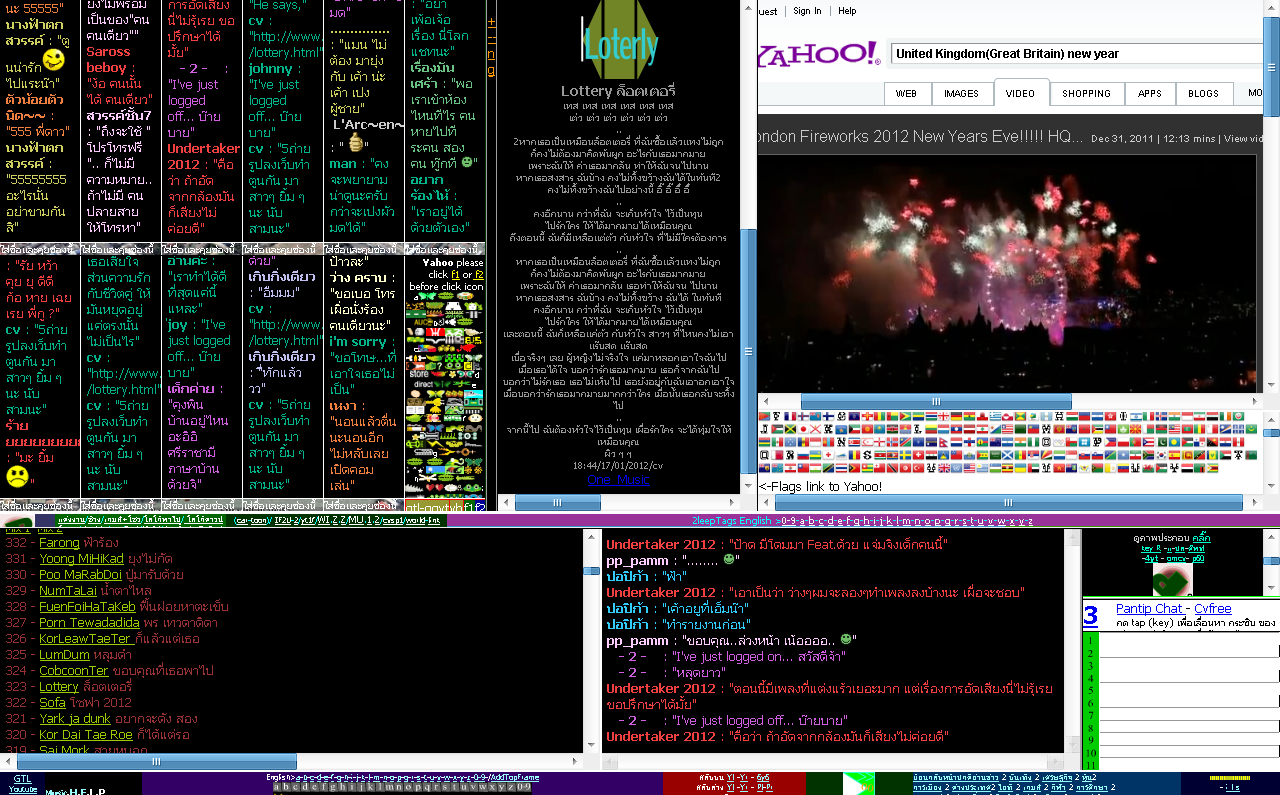Open the Sofa song link, number 322
1280x795 pixels.
tap(52, 703)
